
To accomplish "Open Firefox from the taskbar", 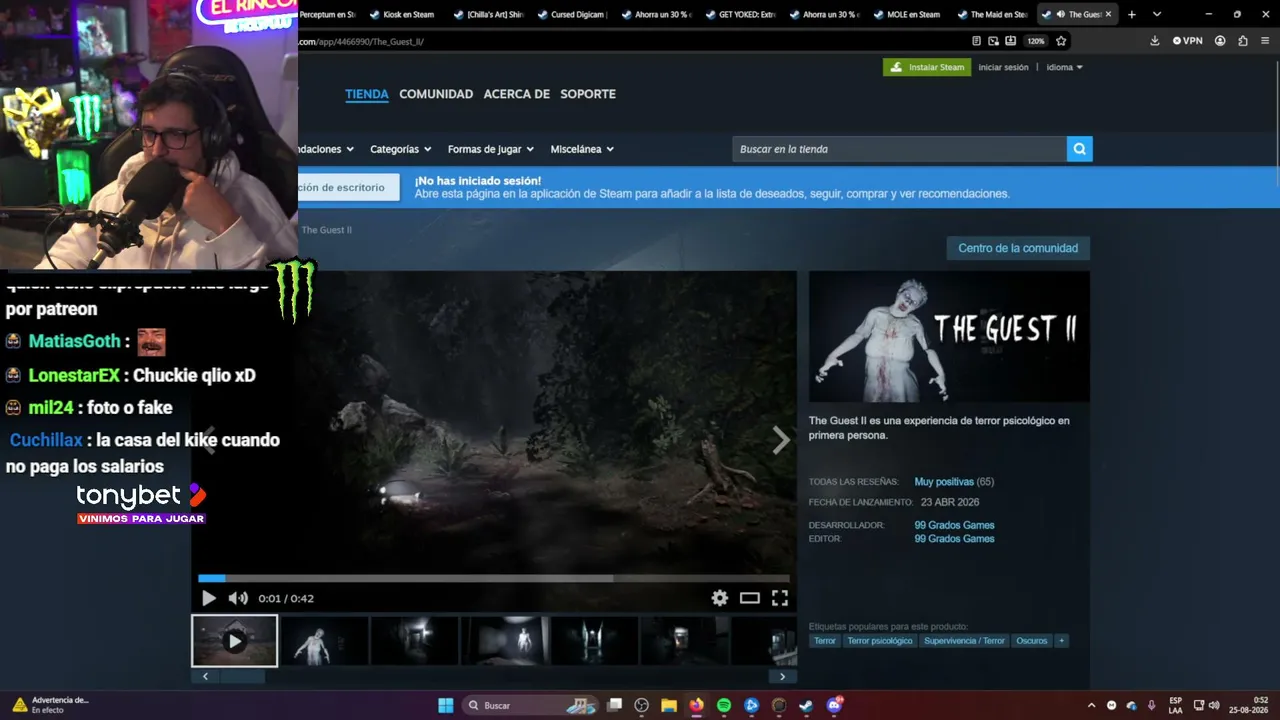I will click(696, 705).
